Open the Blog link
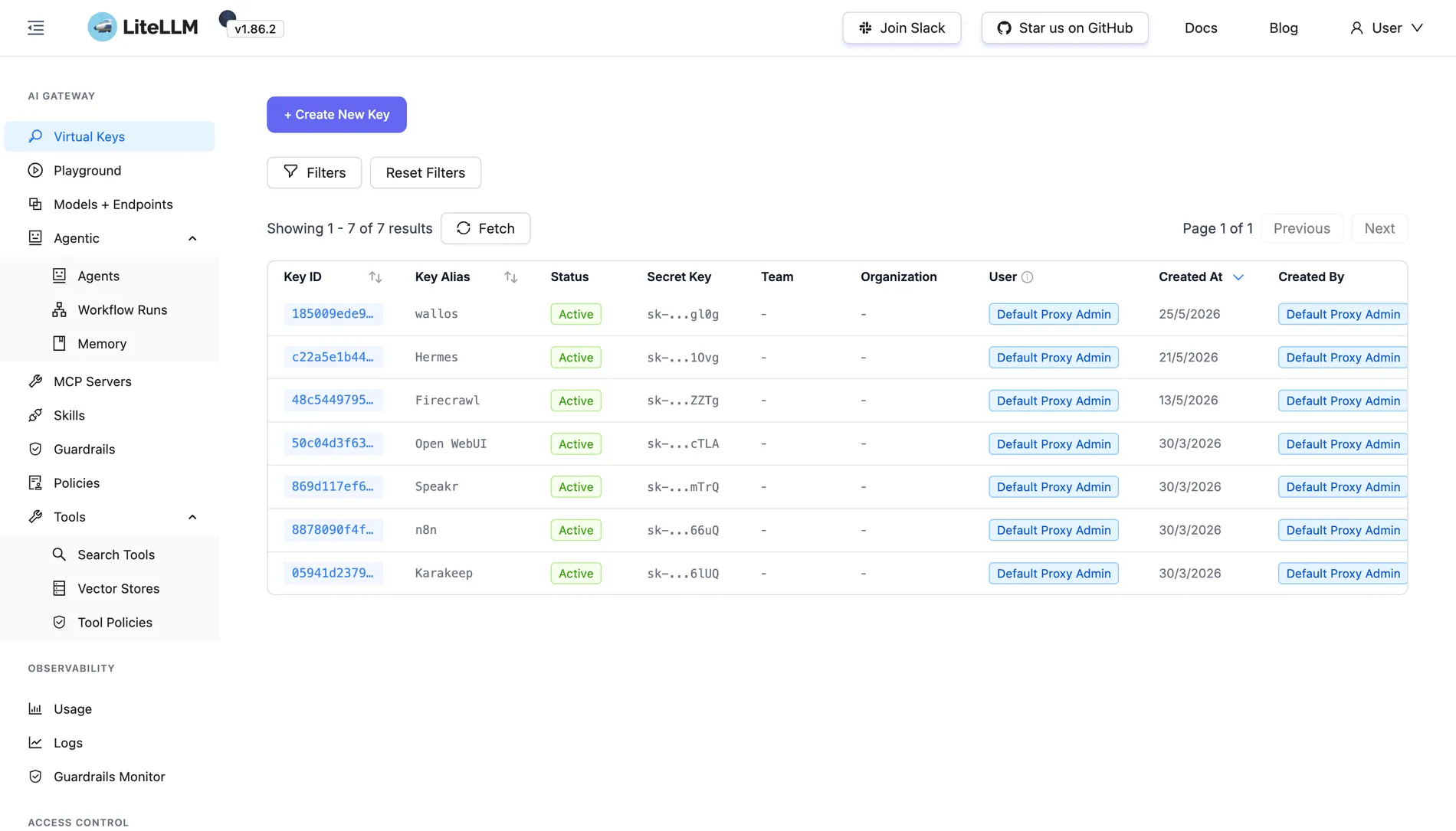1456x831 pixels. [1284, 28]
